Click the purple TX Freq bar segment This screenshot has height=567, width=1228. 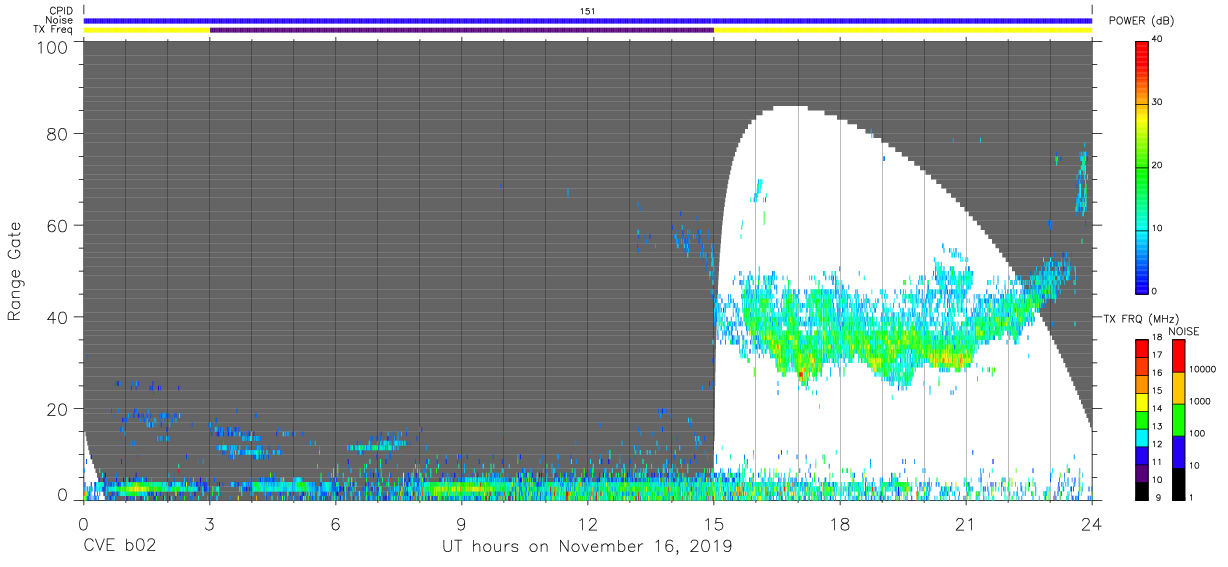click(461, 30)
